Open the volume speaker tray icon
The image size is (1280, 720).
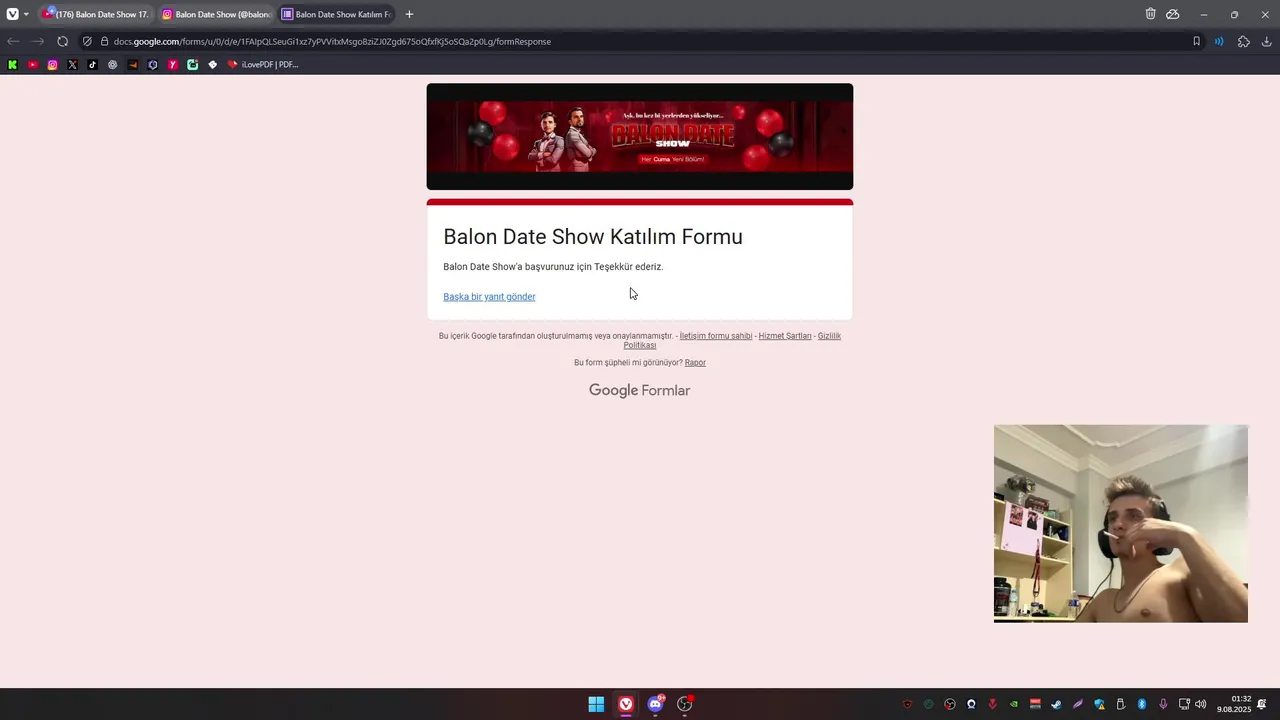coord(1200,704)
